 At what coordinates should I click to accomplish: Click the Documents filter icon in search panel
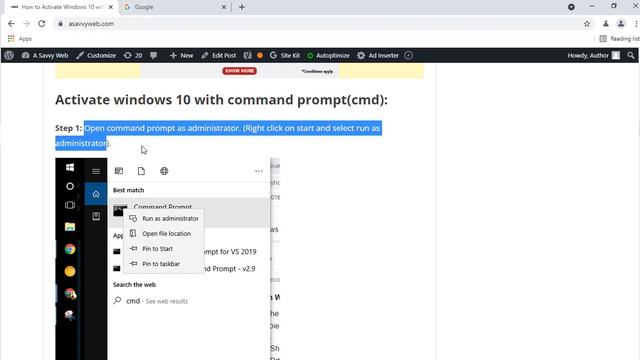coord(141,171)
